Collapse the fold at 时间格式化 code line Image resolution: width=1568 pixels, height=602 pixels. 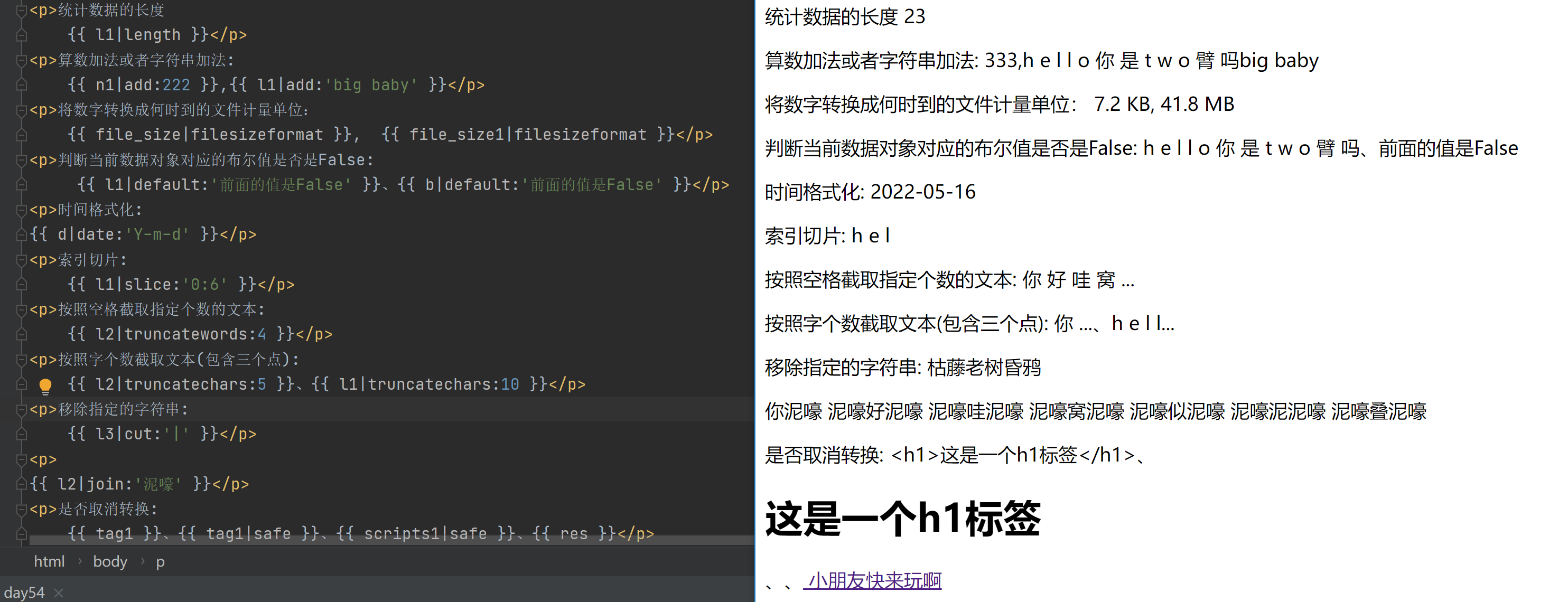click(21, 210)
